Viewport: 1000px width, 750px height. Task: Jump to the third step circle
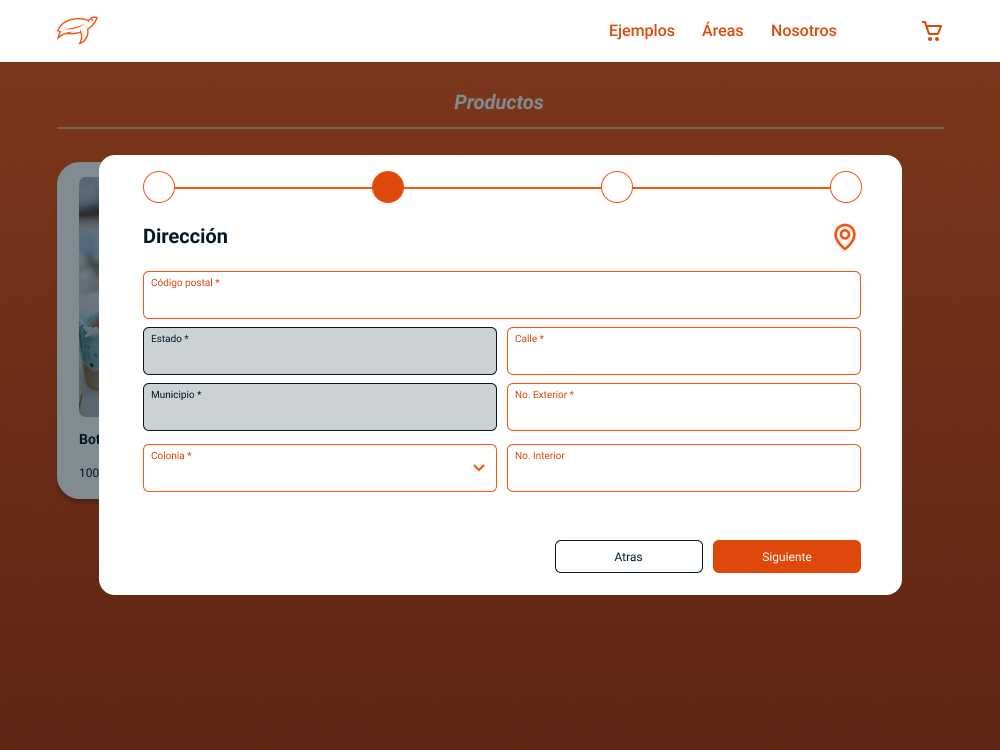617,187
